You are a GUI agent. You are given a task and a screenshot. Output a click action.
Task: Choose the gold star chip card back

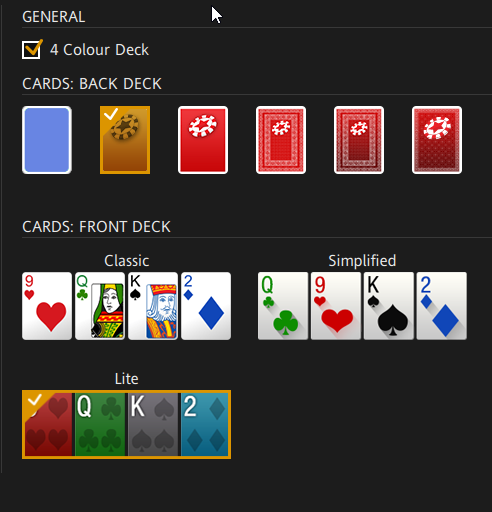(125, 140)
